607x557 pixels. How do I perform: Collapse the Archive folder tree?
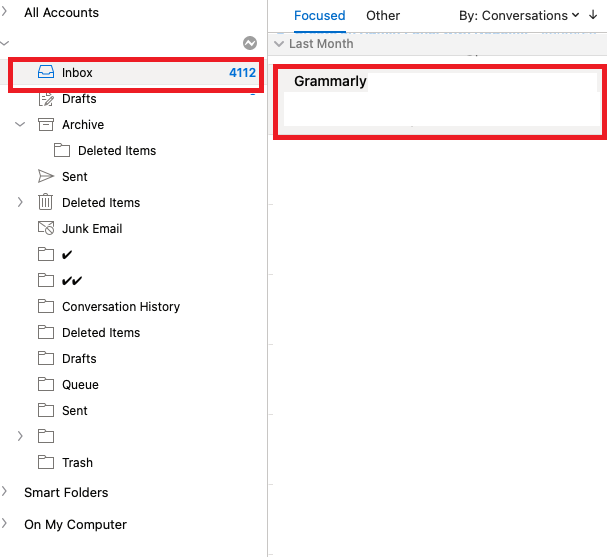(20, 124)
